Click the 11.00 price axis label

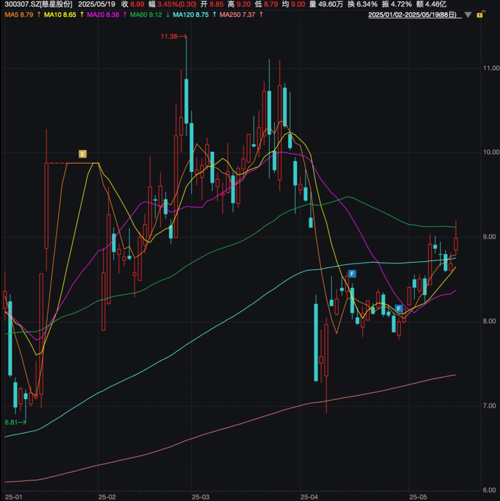[491, 68]
